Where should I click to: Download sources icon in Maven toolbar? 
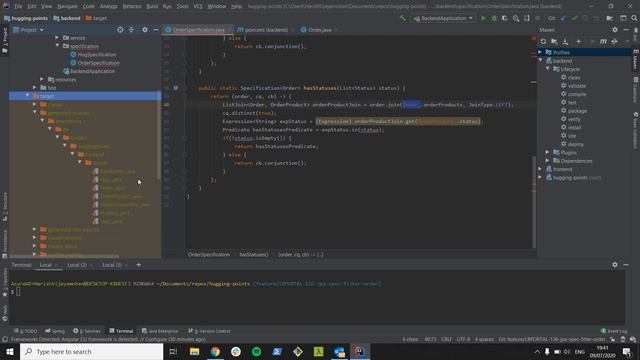pyautogui.click(x=565, y=41)
